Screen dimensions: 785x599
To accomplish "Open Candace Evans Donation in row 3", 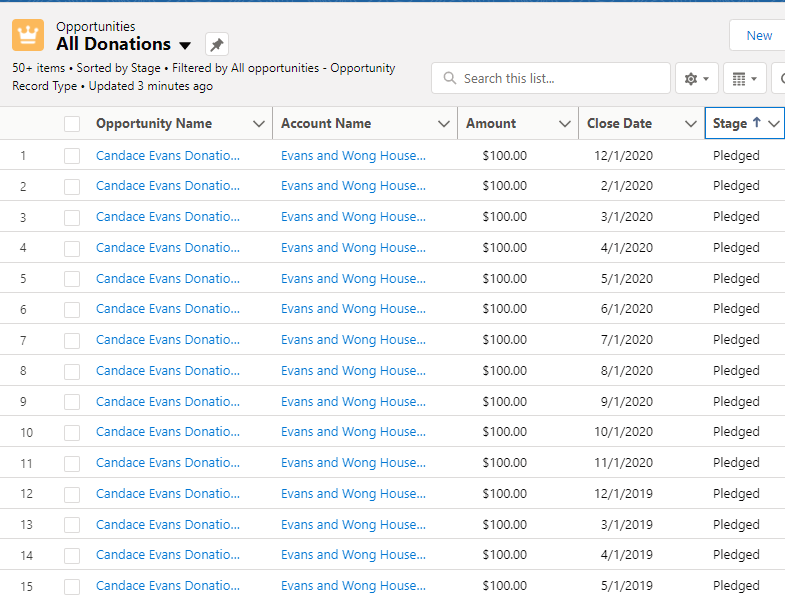I will (x=168, y=217).
